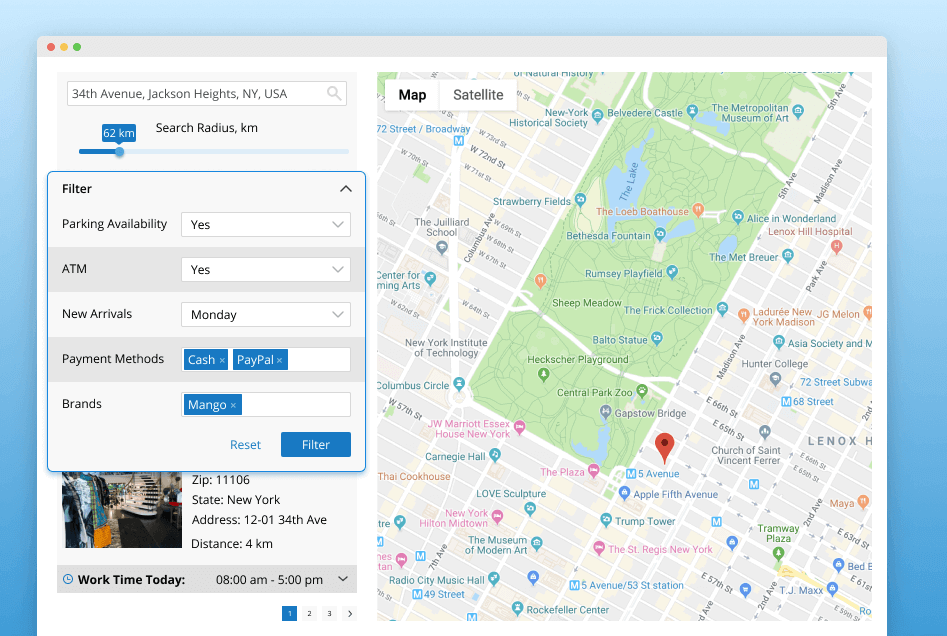Click the address search input field
The height and width of the screenshot is (636, 947).
(207, 94)
